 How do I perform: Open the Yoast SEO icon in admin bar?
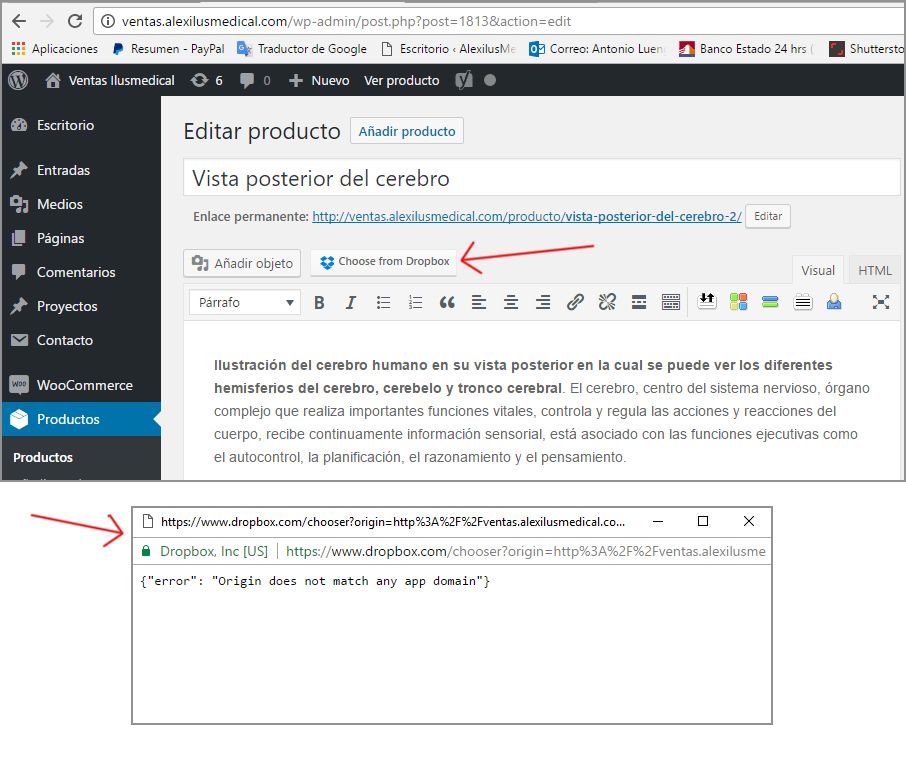464,80
